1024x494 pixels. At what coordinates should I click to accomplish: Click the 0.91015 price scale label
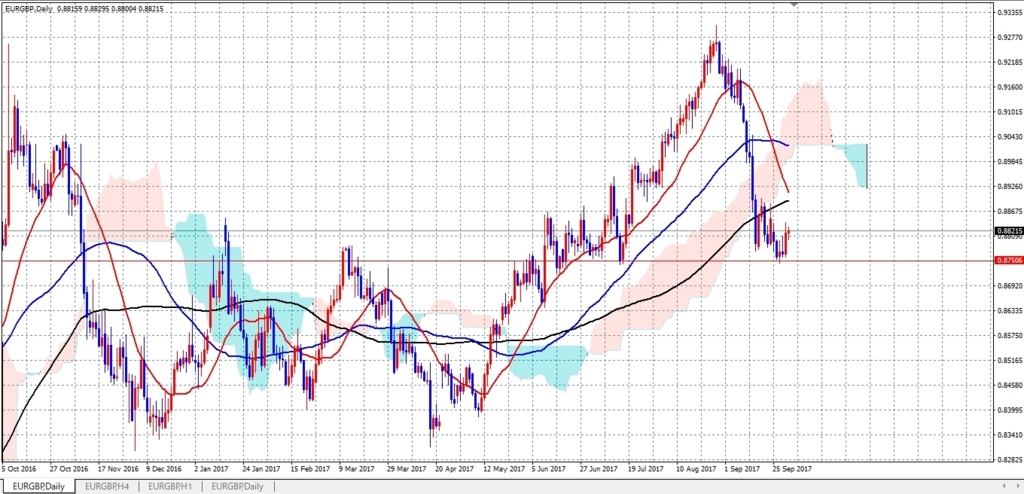pos(1009,112)
